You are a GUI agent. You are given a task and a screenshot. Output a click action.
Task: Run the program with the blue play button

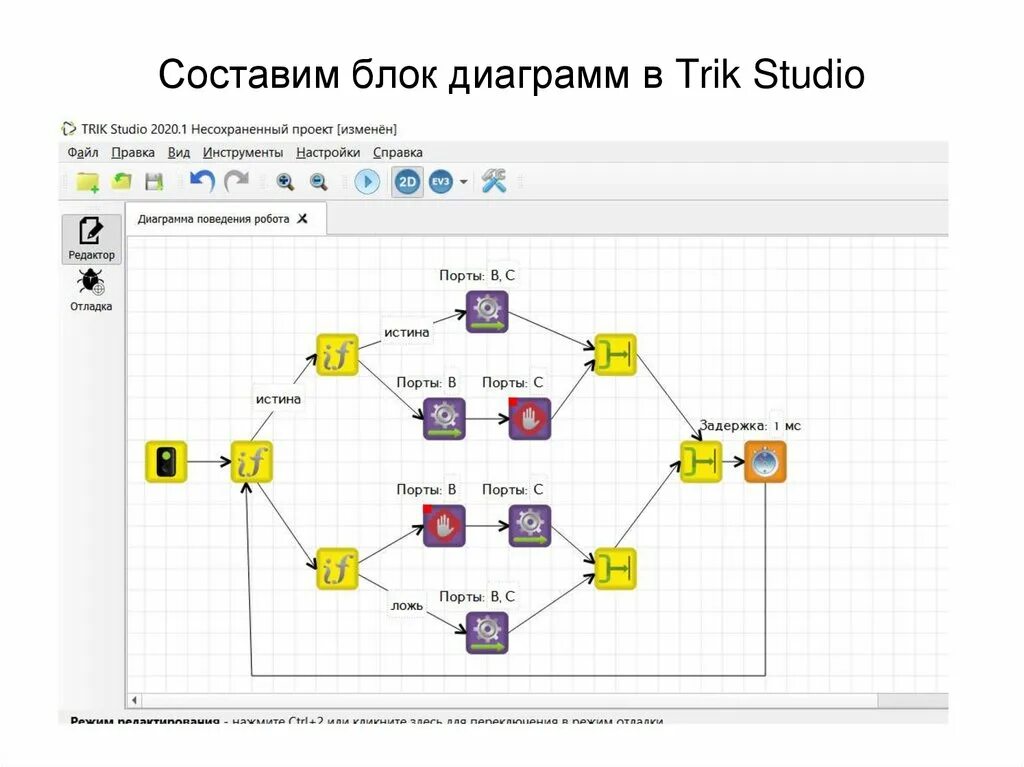367,181
